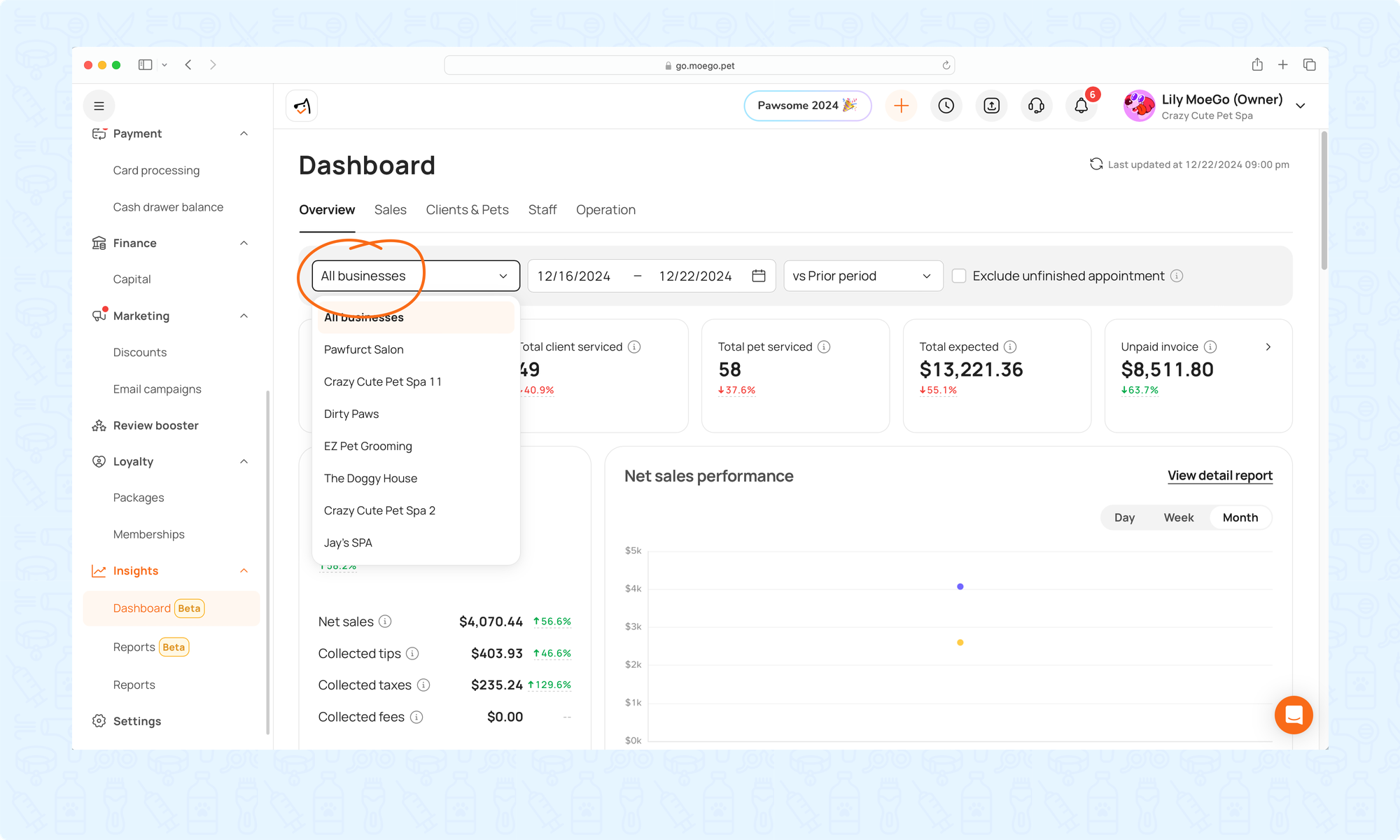Screen dimensions: 1400x840
Task: Toggle the hamburger sidebar menu
Action: pos(99,106)
